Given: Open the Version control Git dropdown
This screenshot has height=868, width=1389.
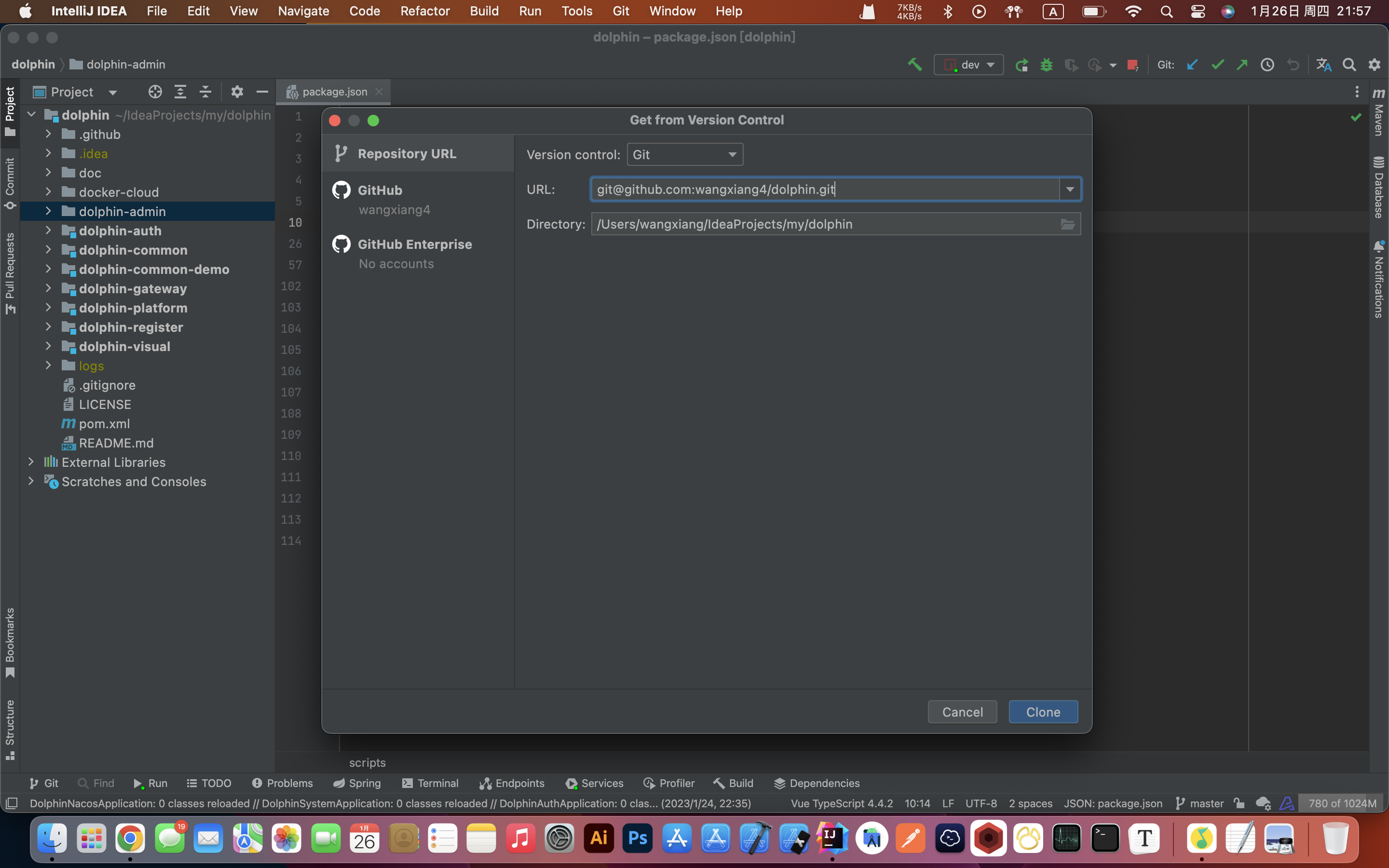Looking at the screenshot, I should pyautogui.click(x=685, y=154).
